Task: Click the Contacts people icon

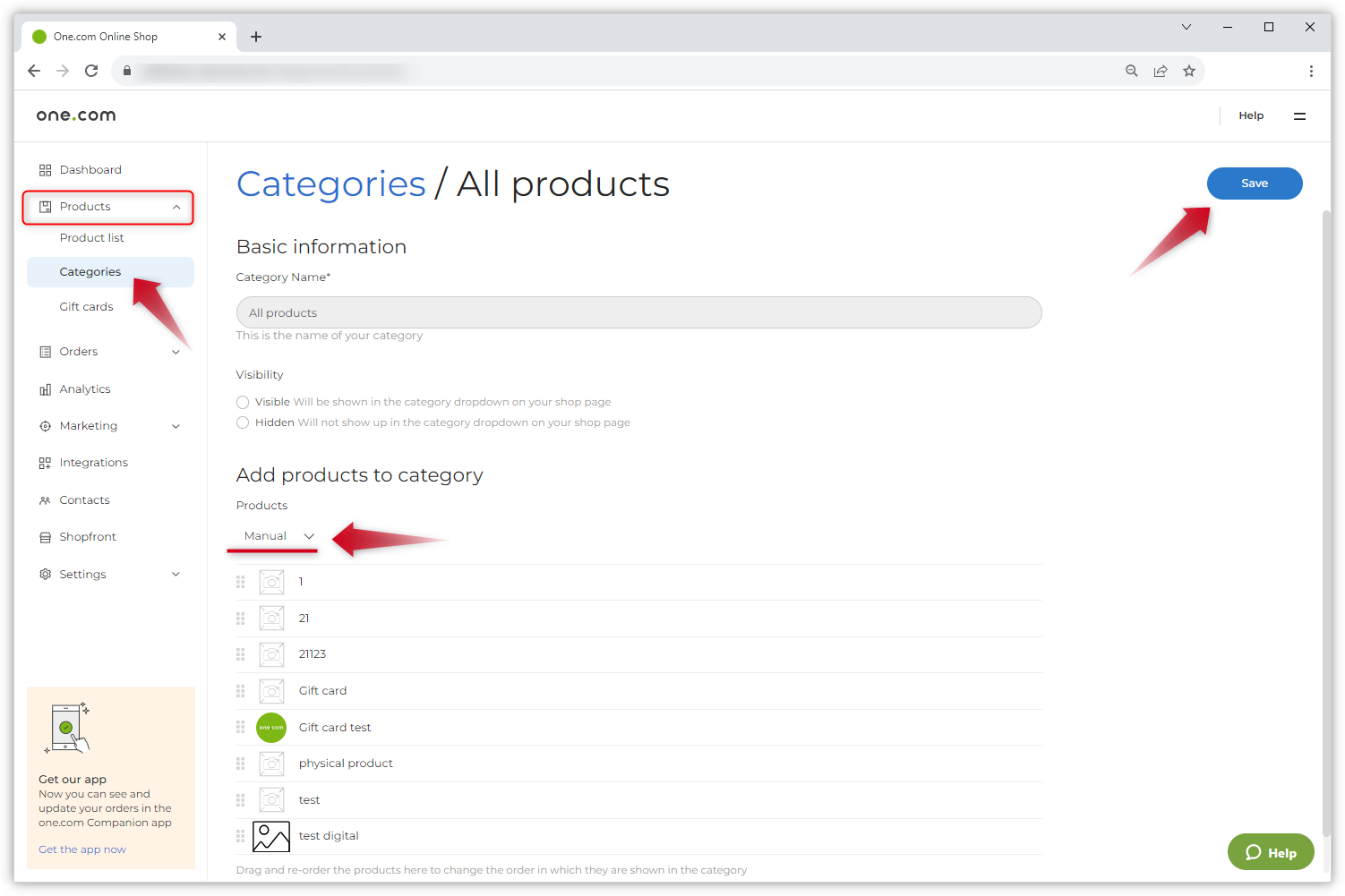Action: (x=45, y=500)
